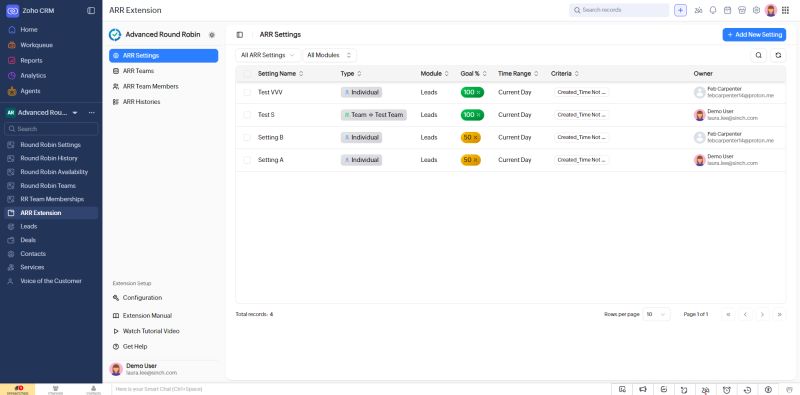Click the Search records field
This screenshot has height=395, width=800.
tap(619, 10)
